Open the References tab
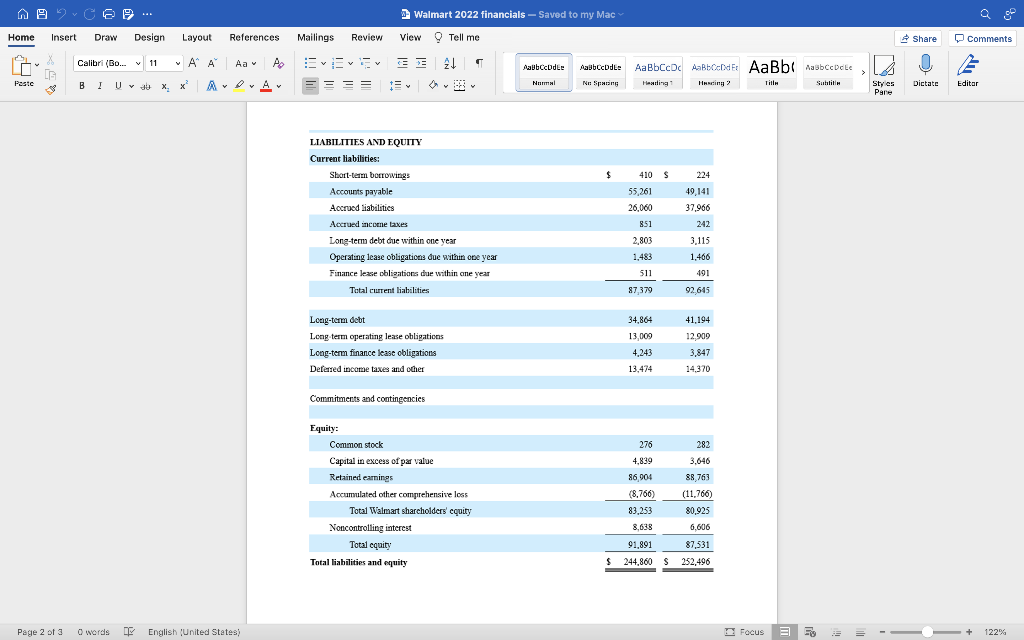1024x640 pixels. click(x=254, y=37)
